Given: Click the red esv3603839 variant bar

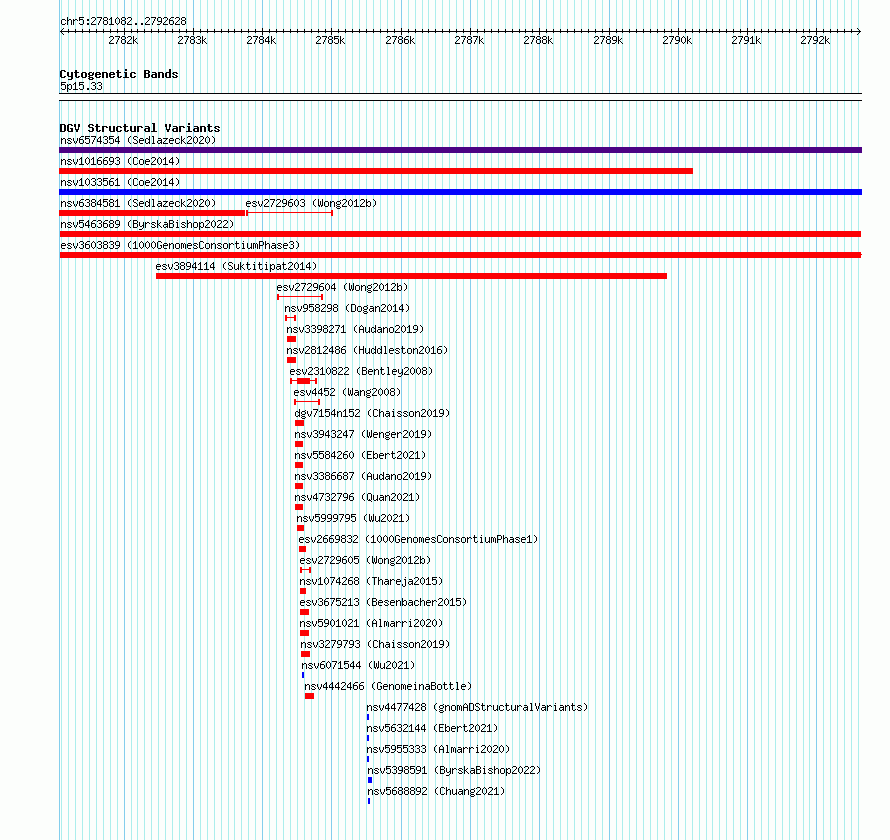Looking at the screenshot, I should (460, 255).
